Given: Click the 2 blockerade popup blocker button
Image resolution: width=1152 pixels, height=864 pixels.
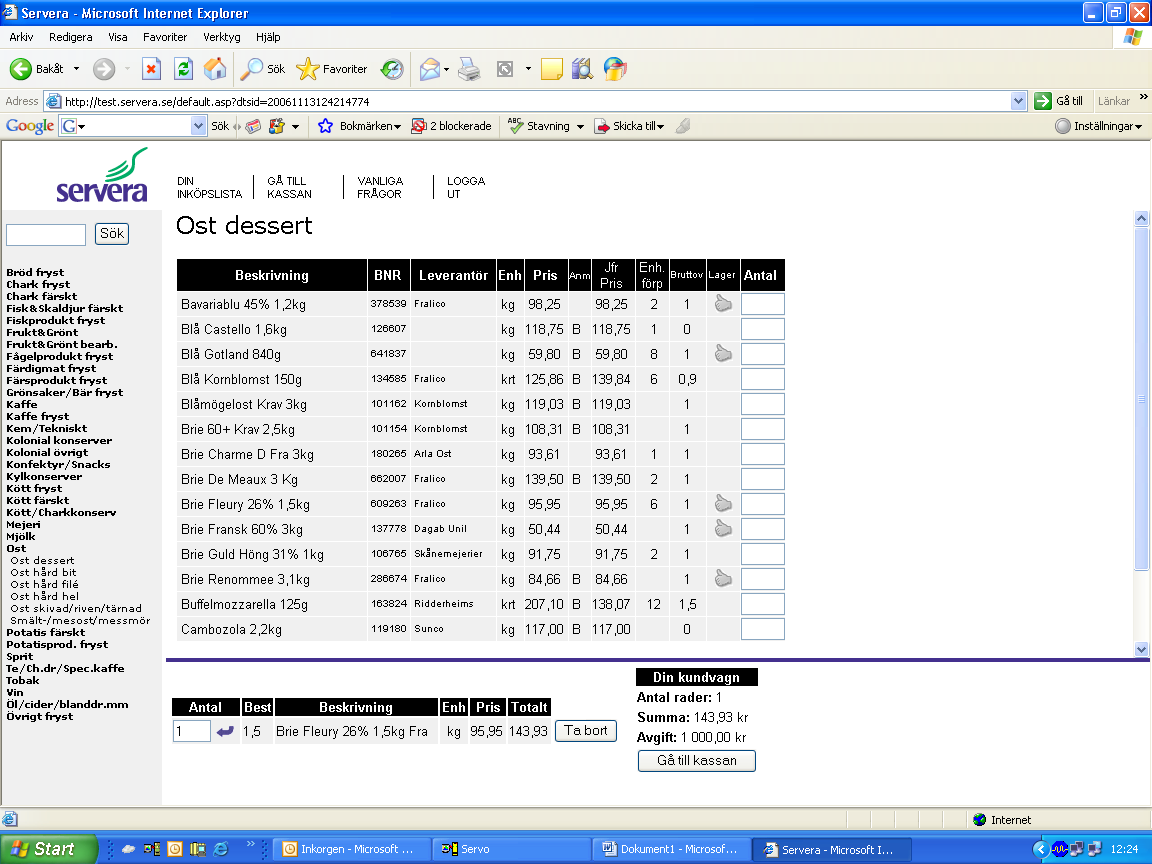Looking at the screenshot, I should pos(451,126).
